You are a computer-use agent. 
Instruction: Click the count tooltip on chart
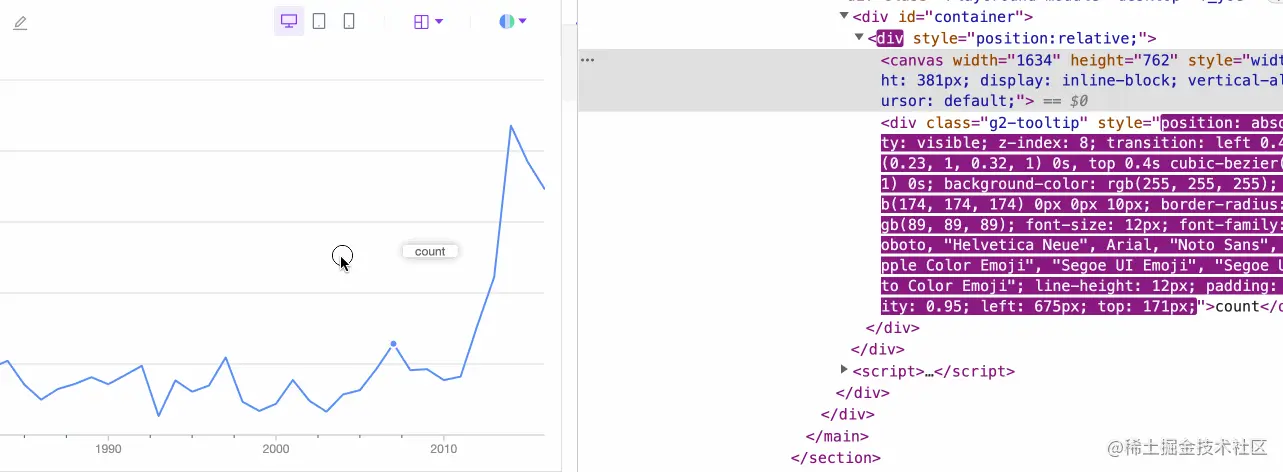coord(430,251)
